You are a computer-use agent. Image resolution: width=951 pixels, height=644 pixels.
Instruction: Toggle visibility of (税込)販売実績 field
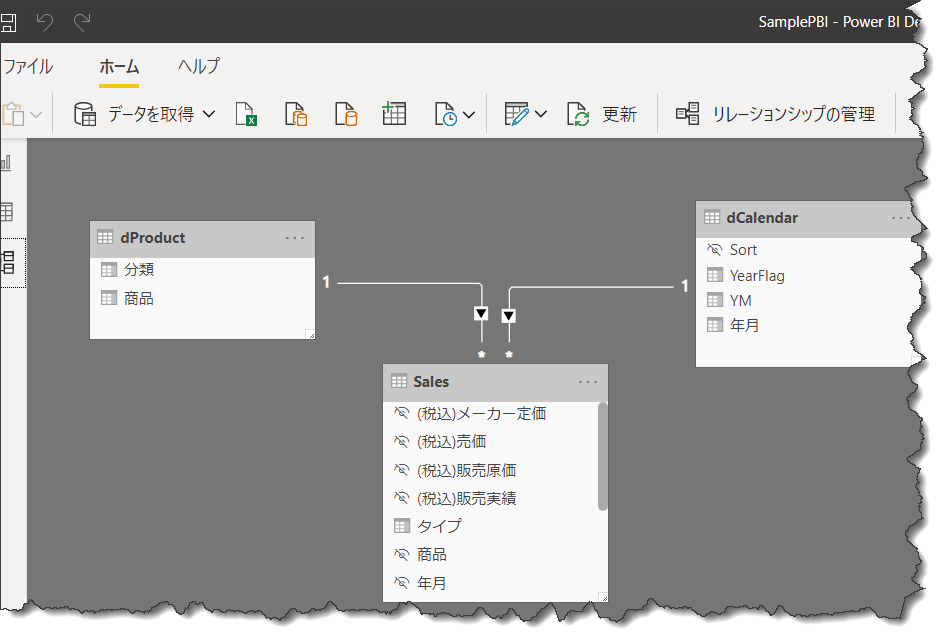pos(402,498)
